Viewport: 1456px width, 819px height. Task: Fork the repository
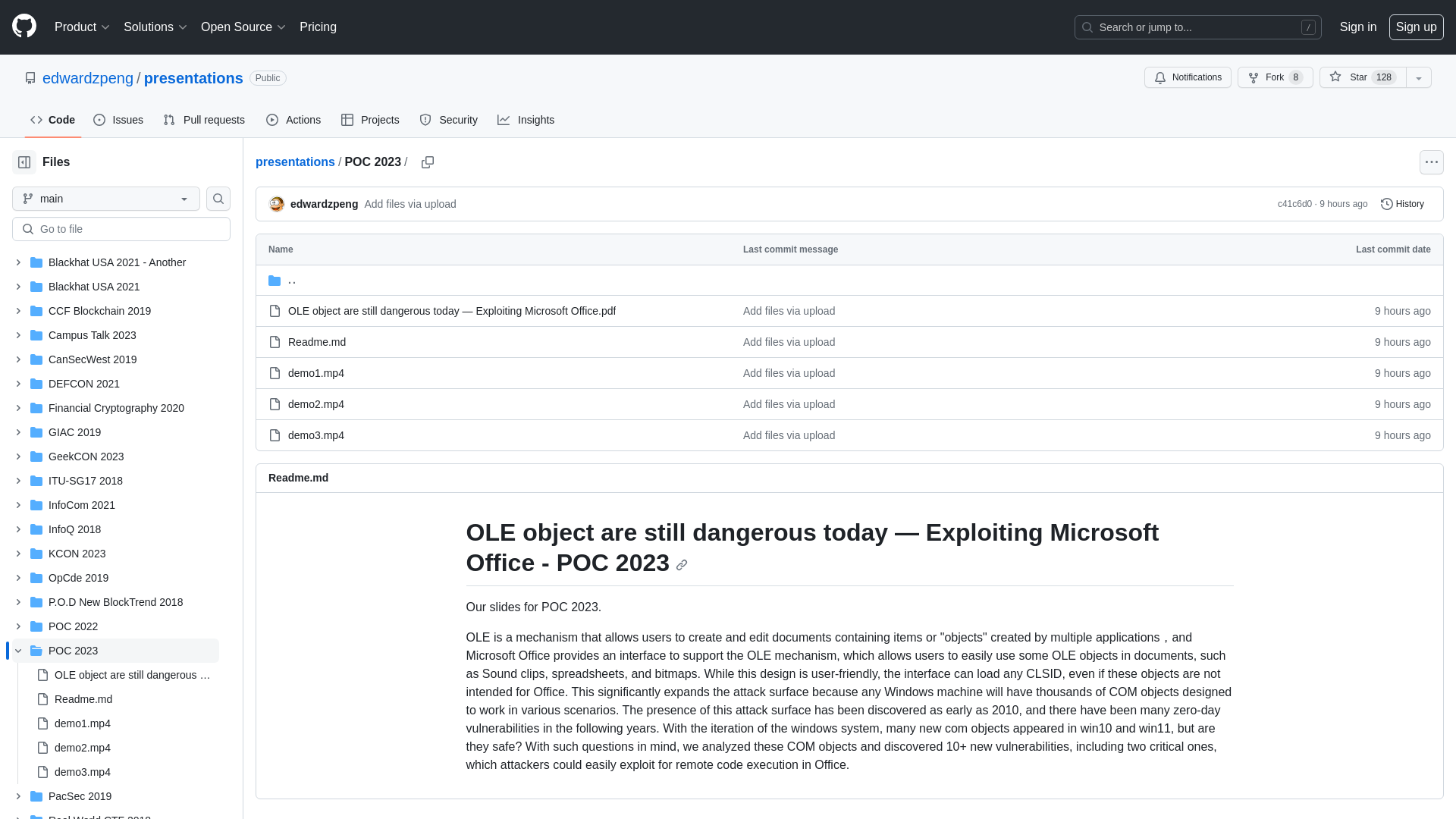pyautogui.click(x=1275, y=77)
